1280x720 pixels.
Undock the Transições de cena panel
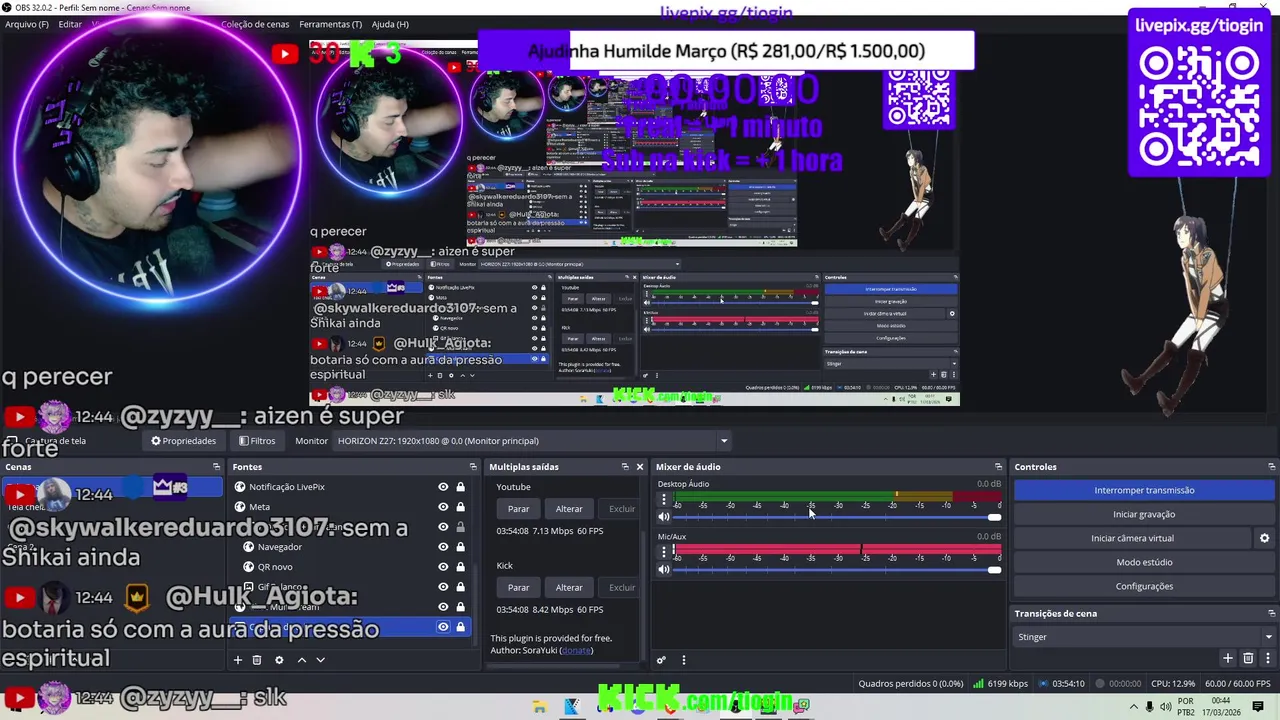1271,614
